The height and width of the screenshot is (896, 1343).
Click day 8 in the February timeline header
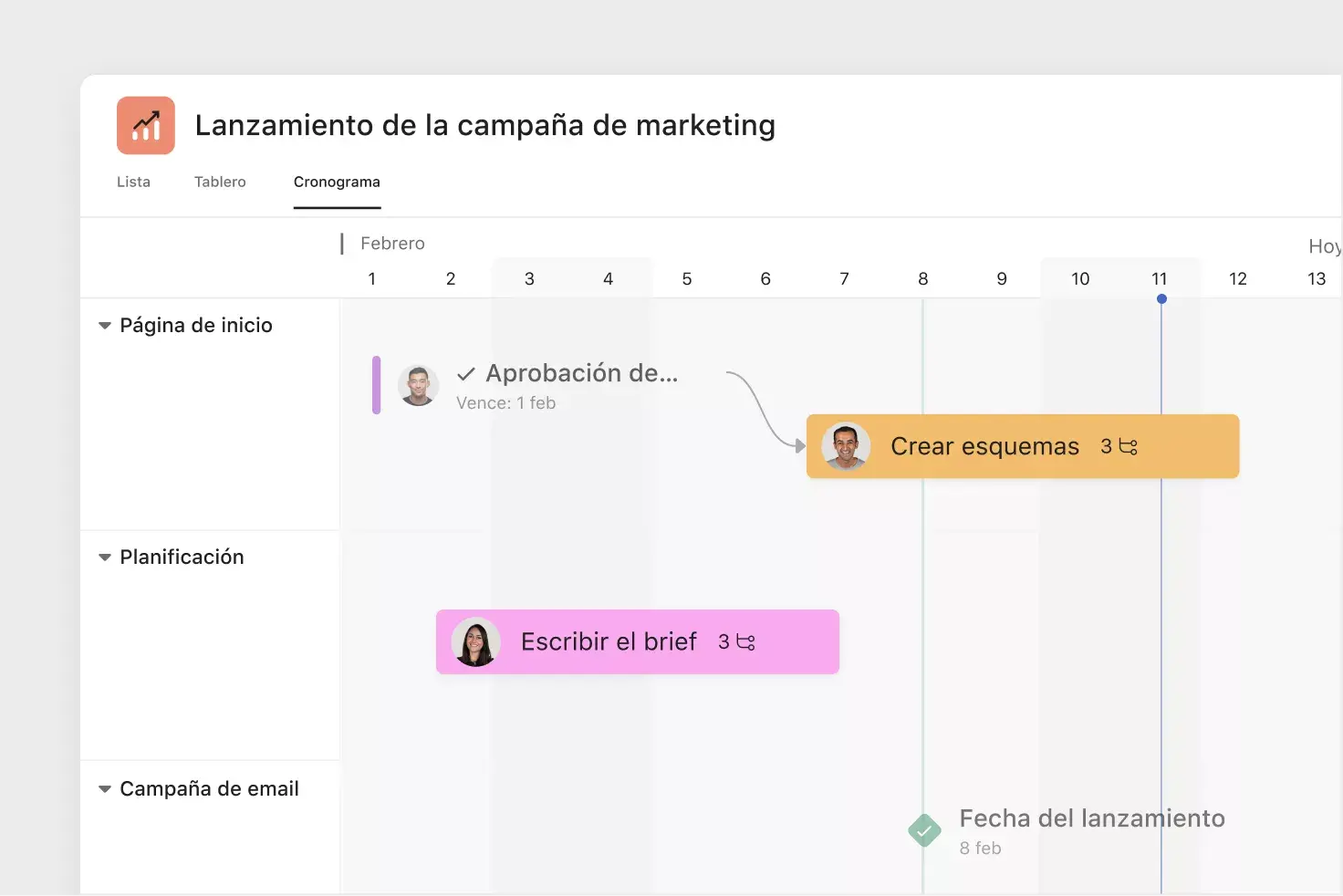tap(922, 278)
